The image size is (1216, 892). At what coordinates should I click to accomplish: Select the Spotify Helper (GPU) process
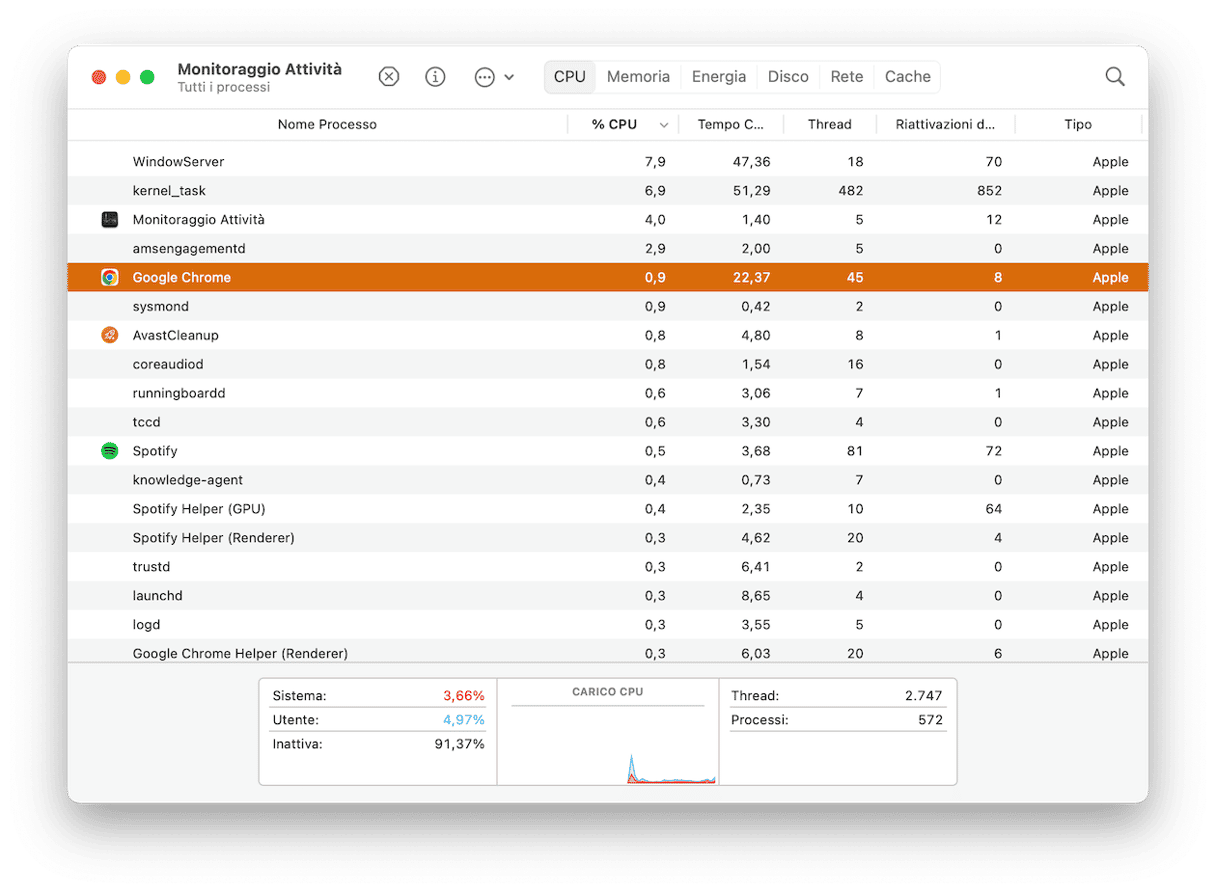tap(608, 510)
